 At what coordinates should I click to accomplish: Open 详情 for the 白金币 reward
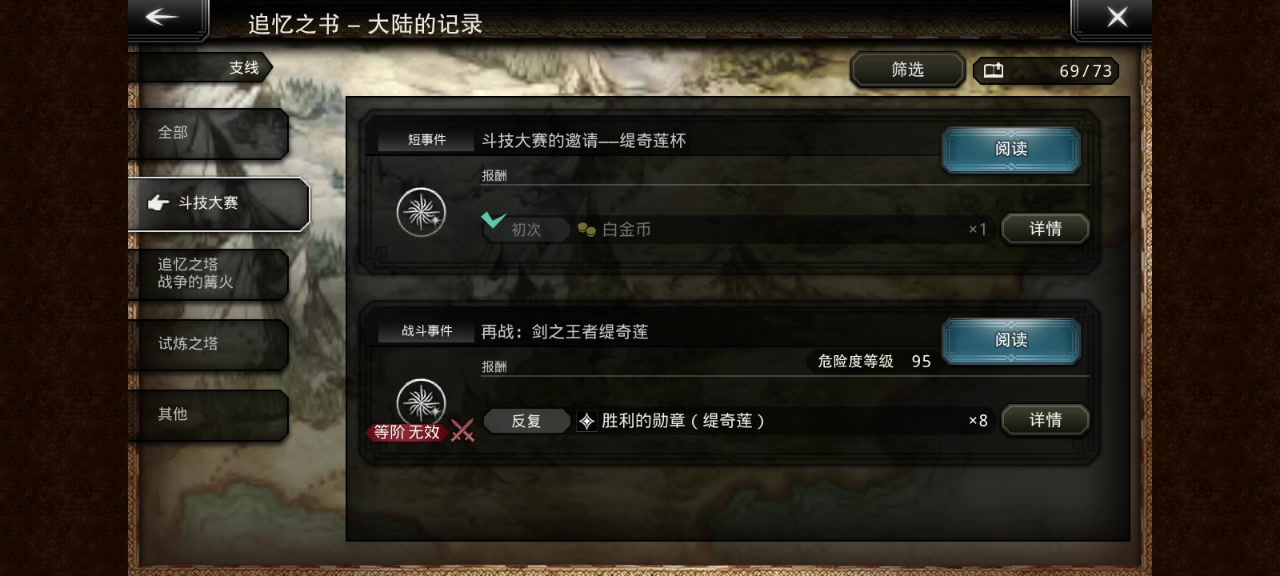tap(1045, 229)
